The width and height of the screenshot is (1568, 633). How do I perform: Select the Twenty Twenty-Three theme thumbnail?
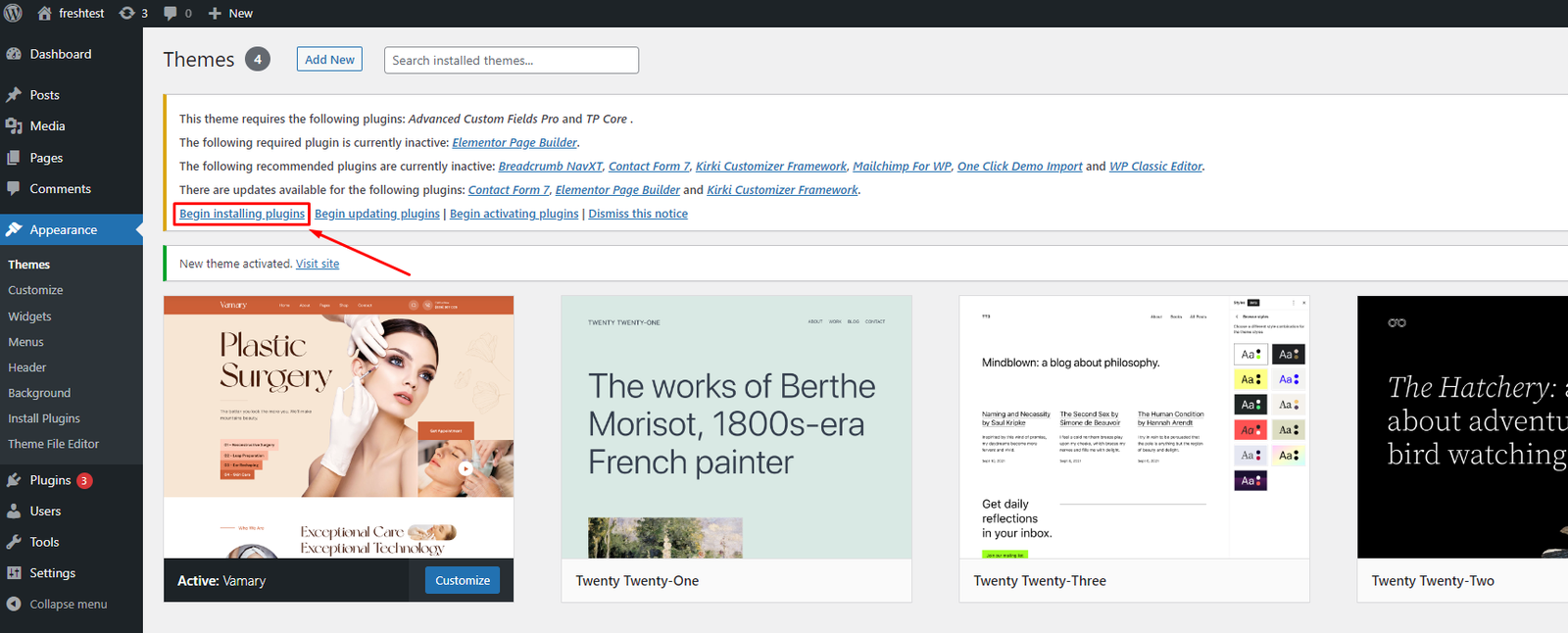[1134, 427]
